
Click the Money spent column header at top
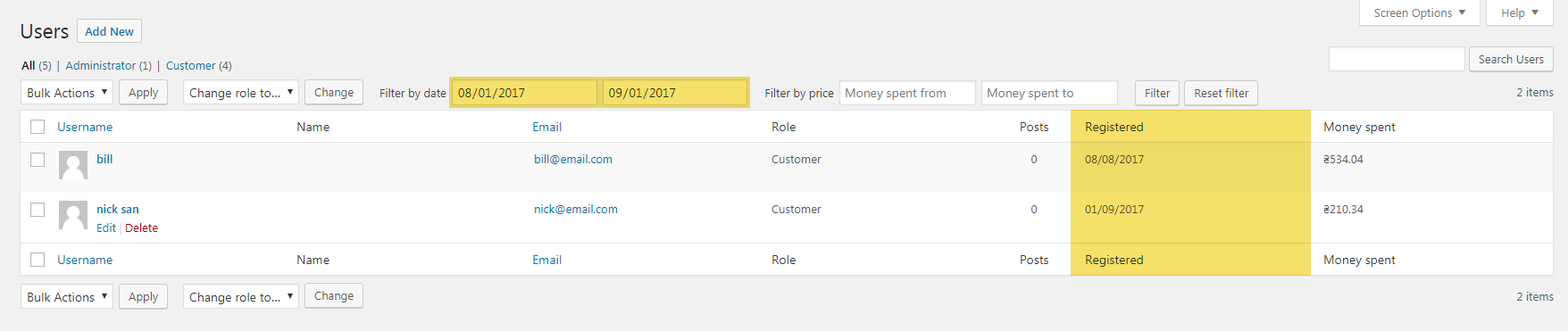(1359, 127)
